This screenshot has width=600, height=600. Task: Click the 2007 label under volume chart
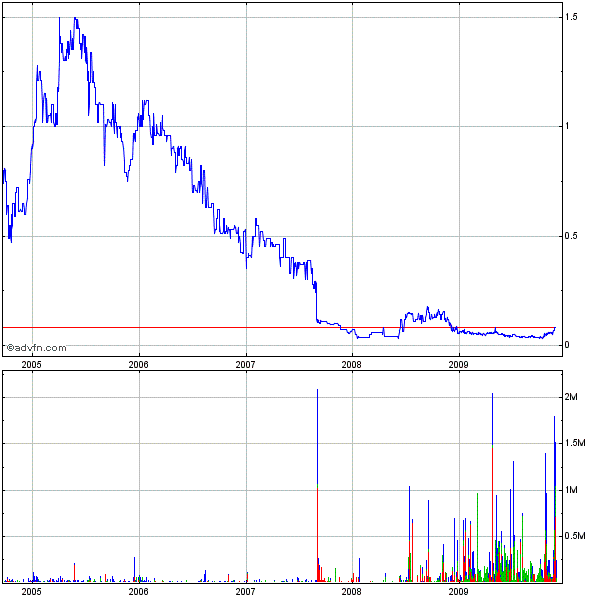click(245, 592)
